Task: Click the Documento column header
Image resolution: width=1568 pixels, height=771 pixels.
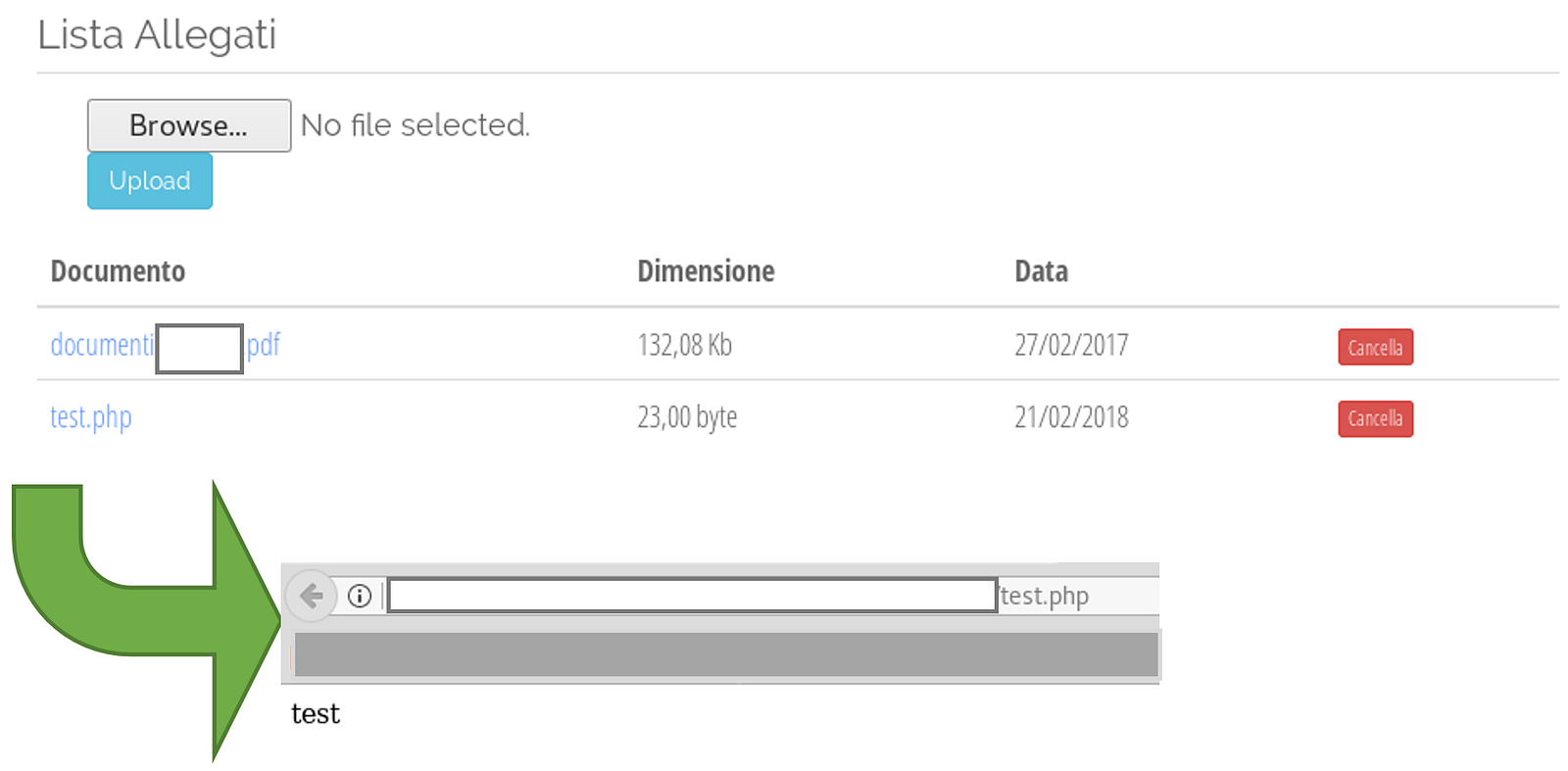Action: click(118, 271)
